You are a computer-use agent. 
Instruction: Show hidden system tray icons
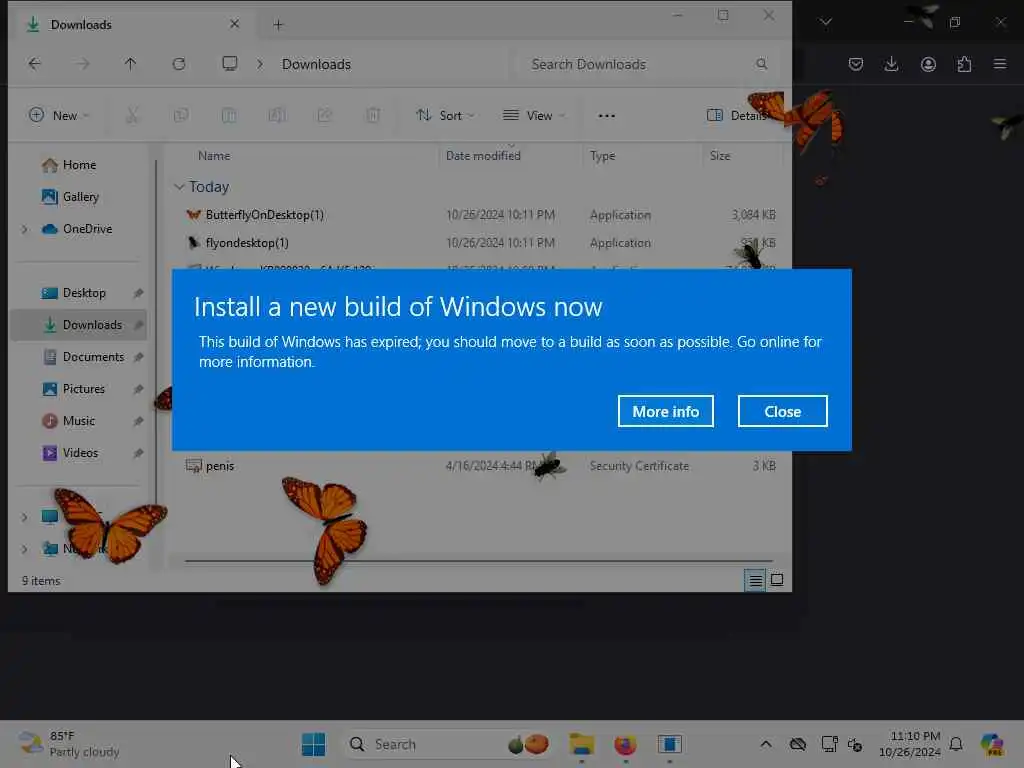(766, 744)
